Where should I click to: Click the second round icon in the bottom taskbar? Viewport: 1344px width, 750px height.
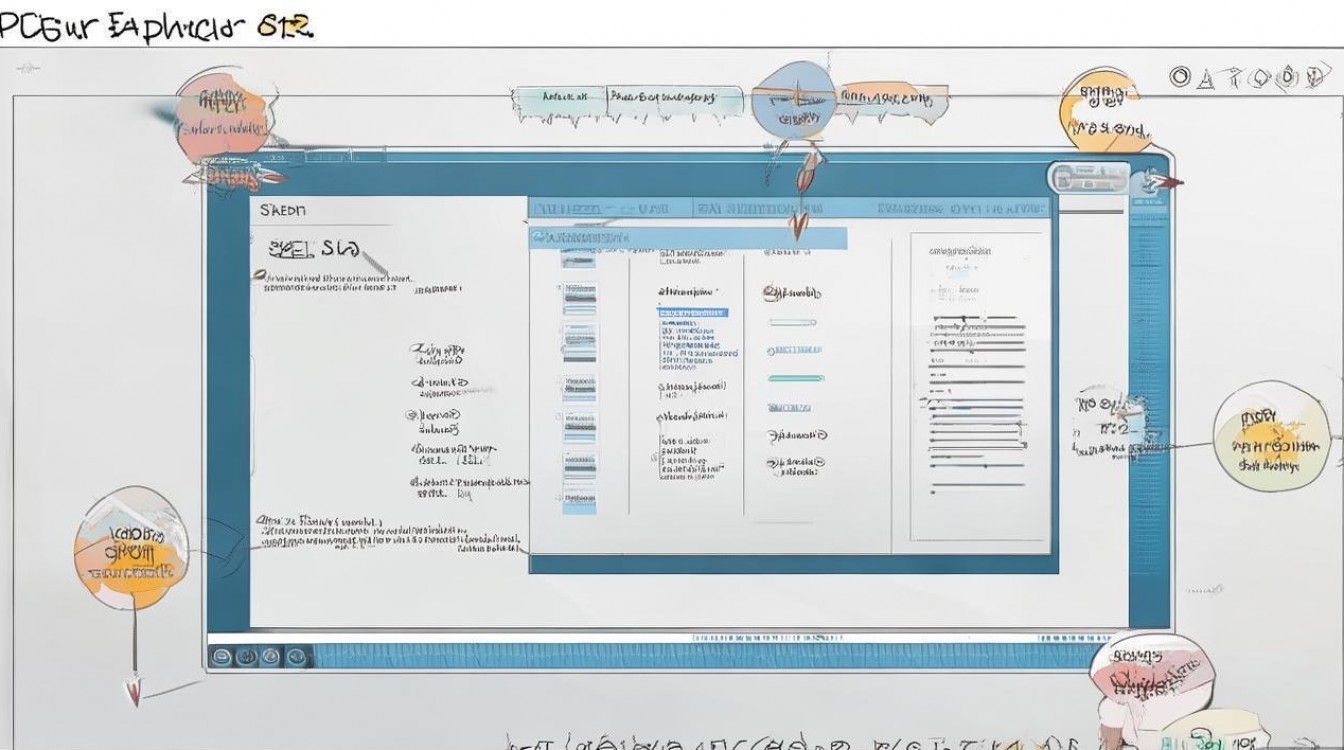coord(247,657)
